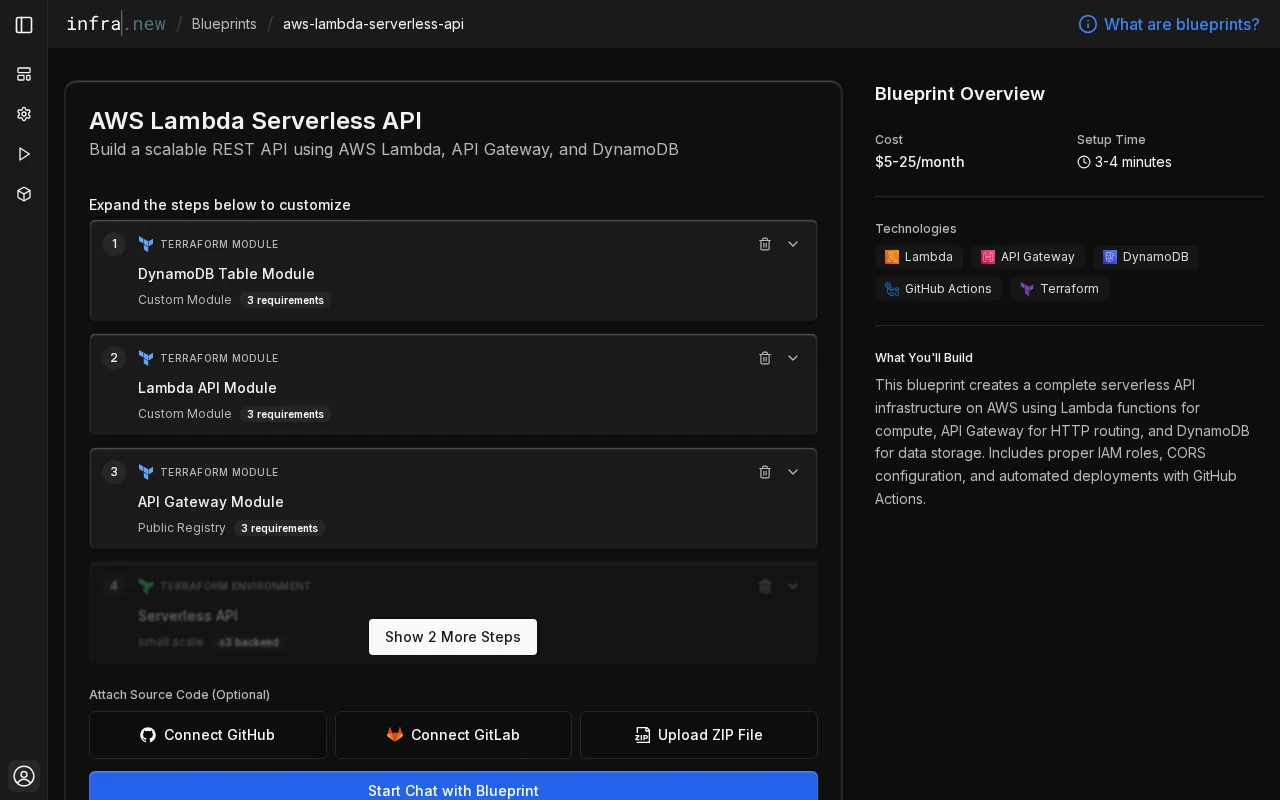Go to Blueprints breadcrumb
This screenshot has height=800, width=1280.
pos(224,24)
